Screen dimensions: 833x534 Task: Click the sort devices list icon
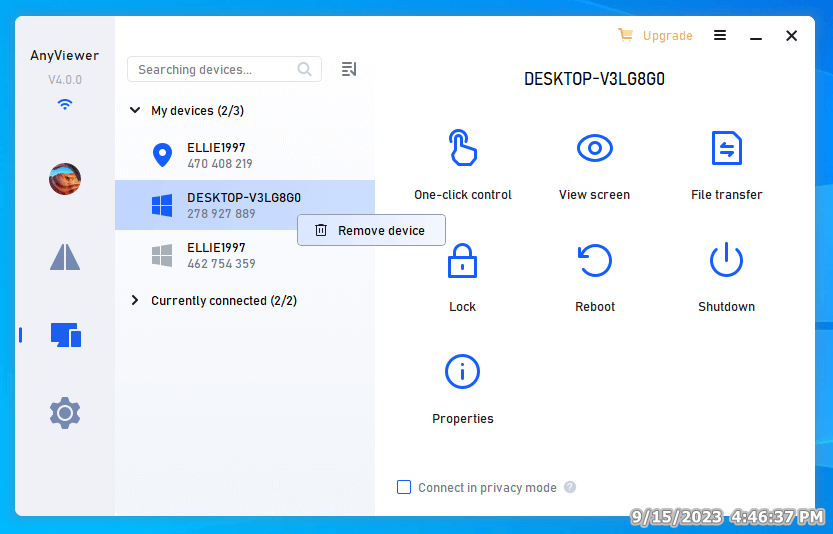348,69
